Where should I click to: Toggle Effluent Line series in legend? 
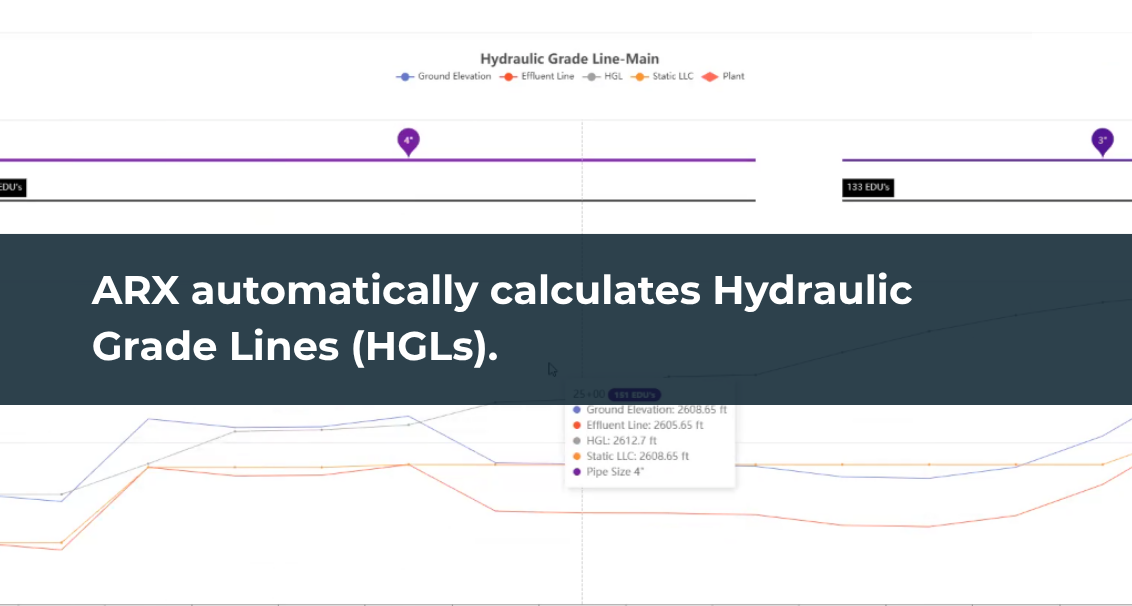coord(537,77)
